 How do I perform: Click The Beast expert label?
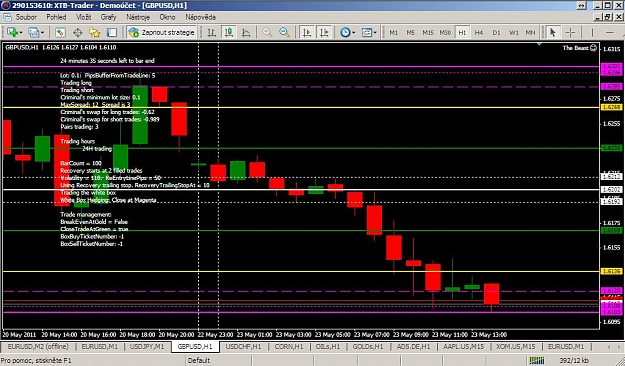(575, 48)
